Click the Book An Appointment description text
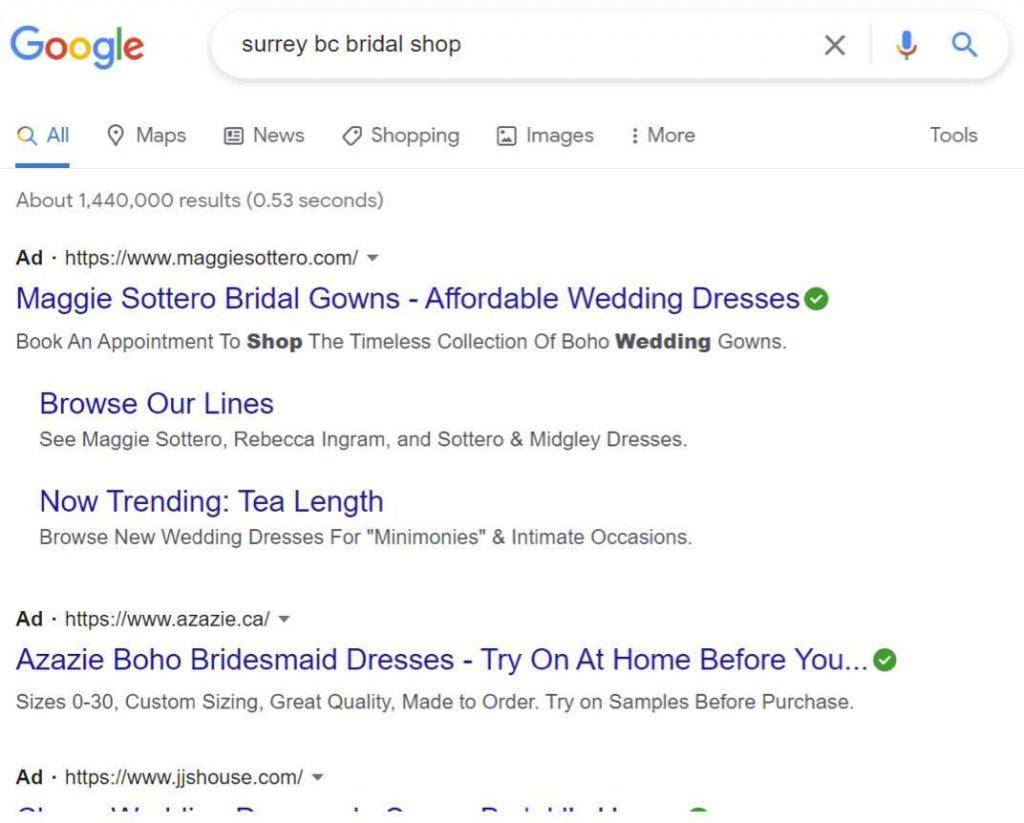1024x823 pixels. pyautogui.click(x=401, y=342)
